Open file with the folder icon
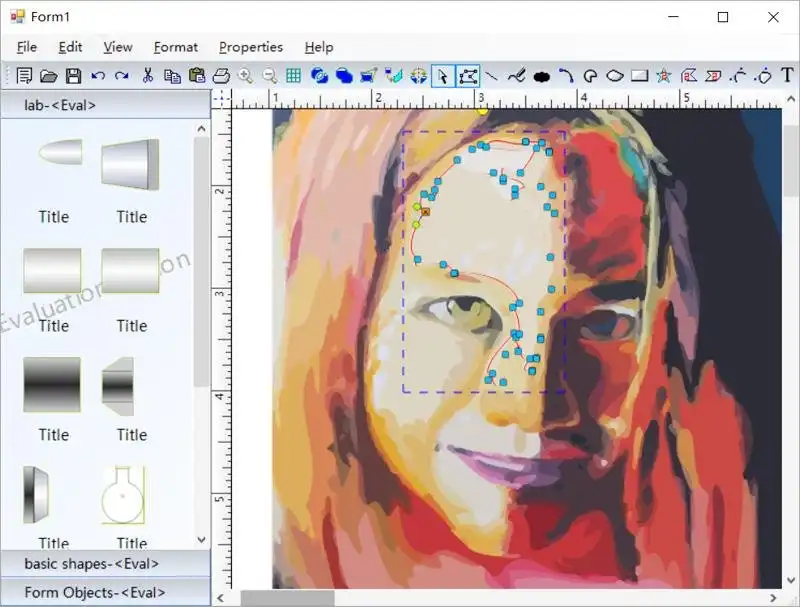800x607 pixels. 49,76
